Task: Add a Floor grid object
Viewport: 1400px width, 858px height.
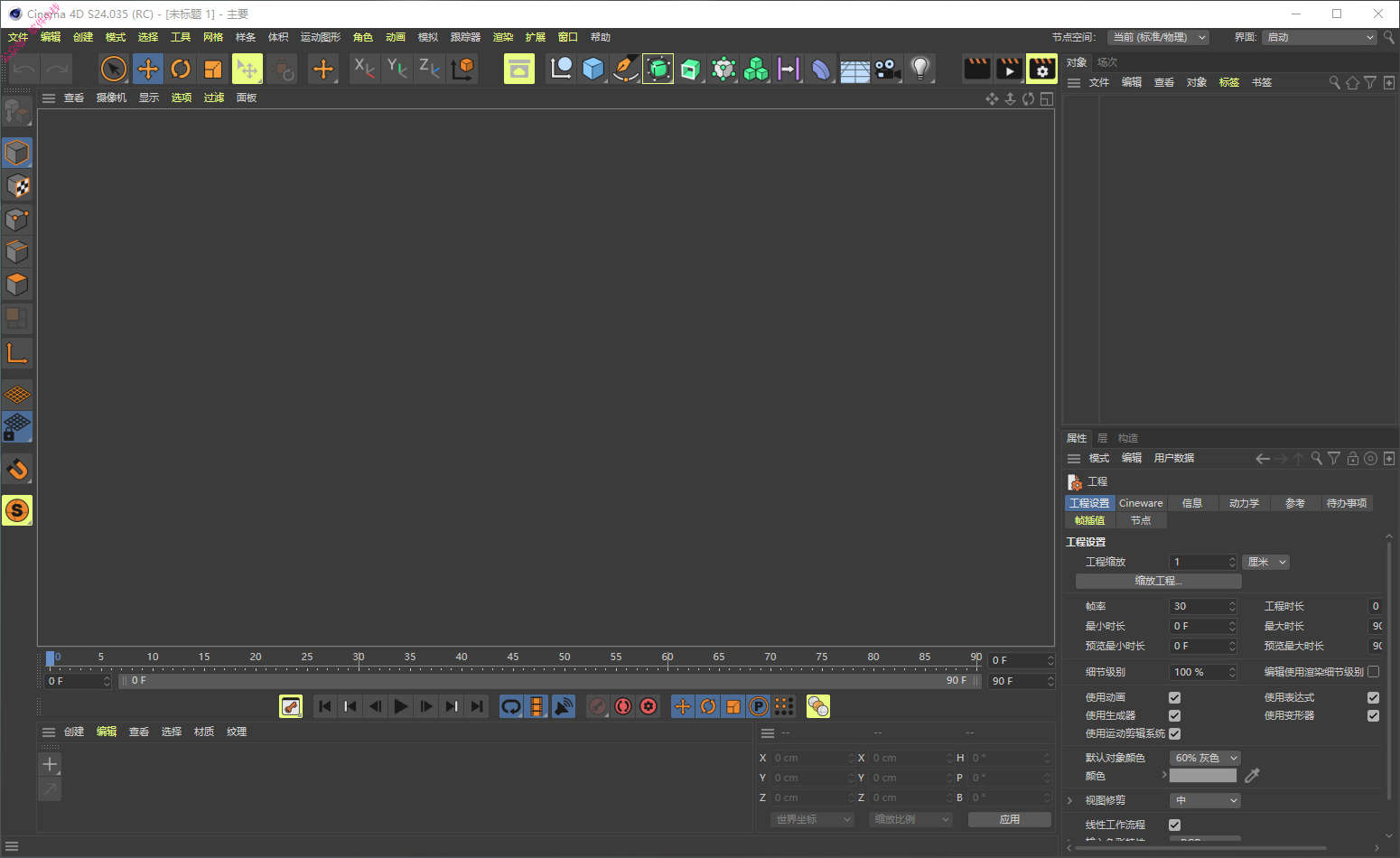Action: [x=854, y=69]
